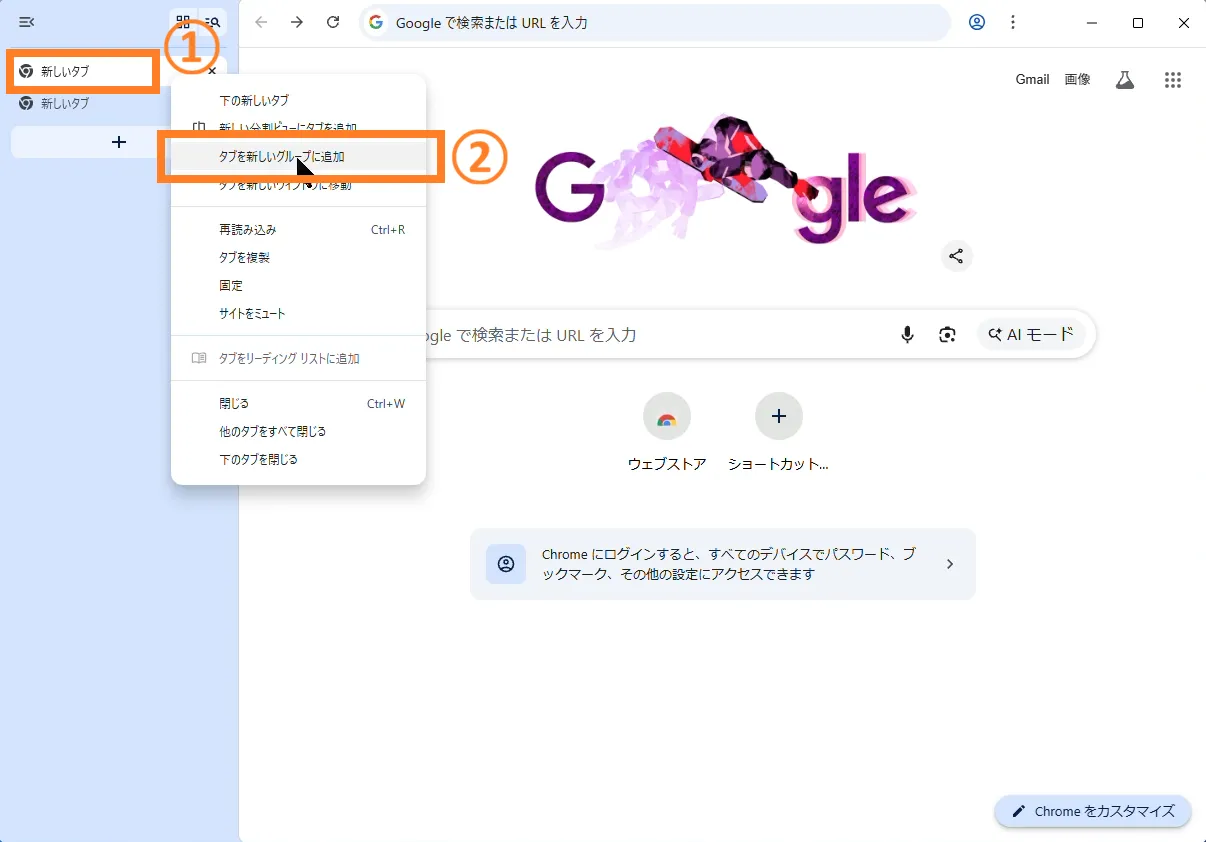Click the forward navigation arrow
This screenshot has height=842, width=1206.
[297, 22]
